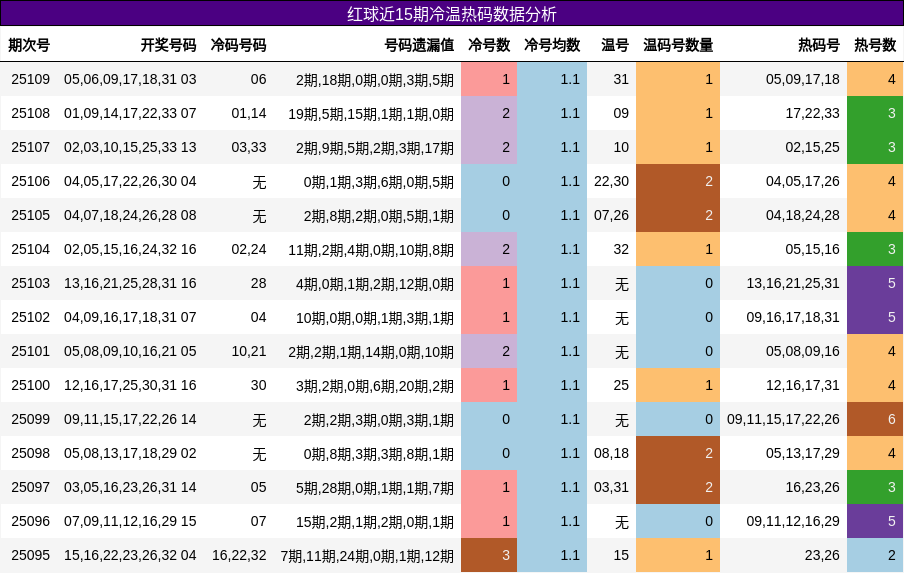Select period number 25098
904x573 pixels.
[31, 453]
